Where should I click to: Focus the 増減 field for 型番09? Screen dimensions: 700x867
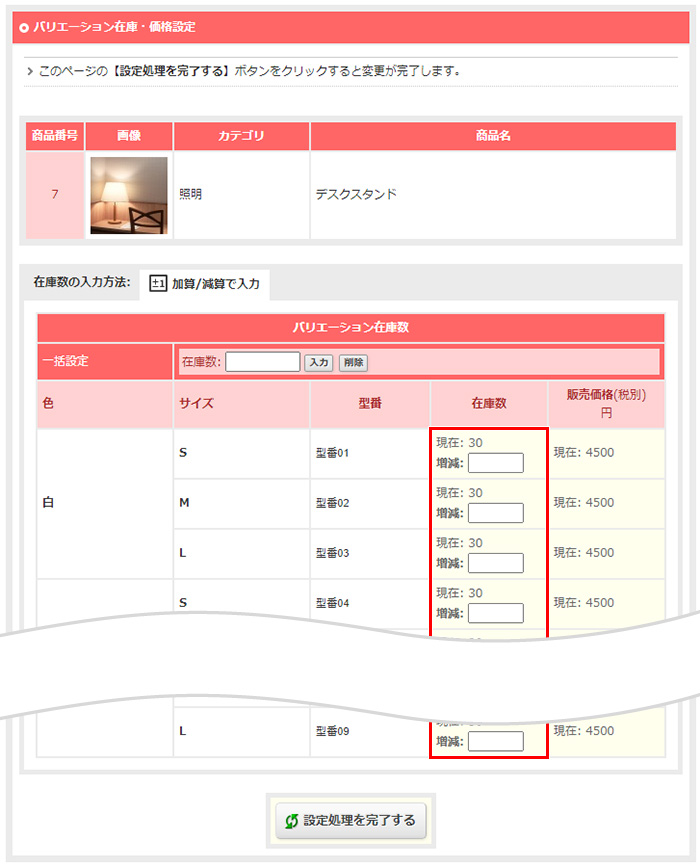tap(495, 741)
